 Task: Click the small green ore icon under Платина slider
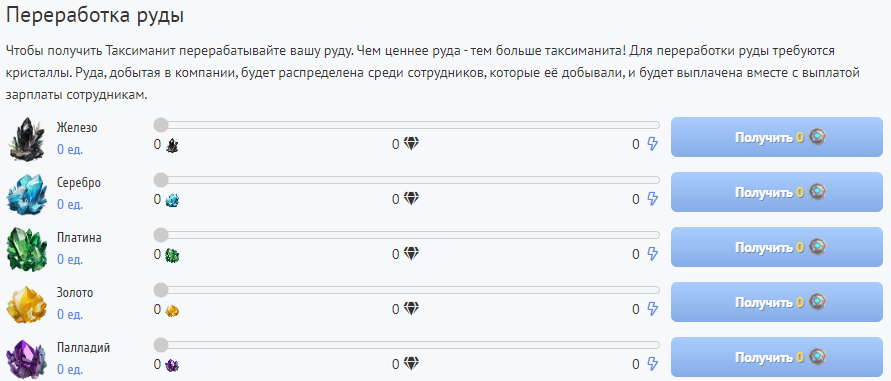(x=172, y=255)
